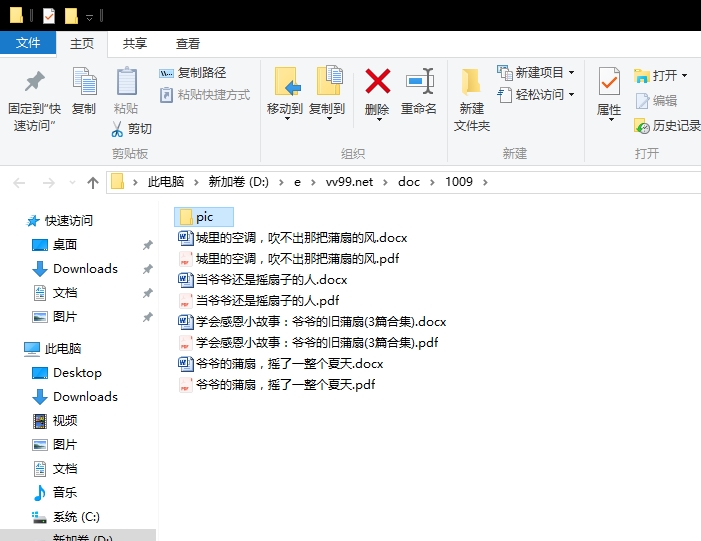Click the Copy (复制) ribbon icon
This screenshot has height=541, width=701.
click(x=84, y=81)
